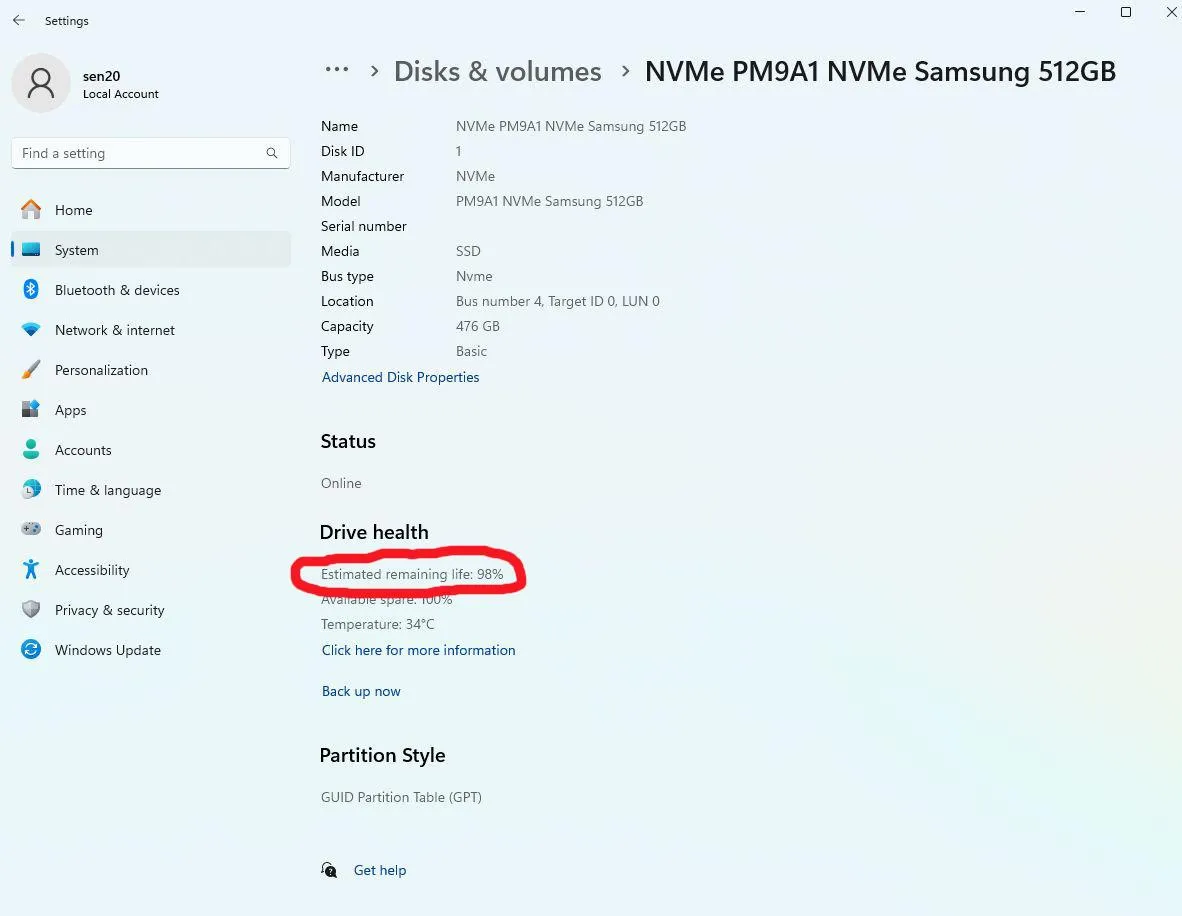This screenshot has height=916, width=1182.
Task: Open the Get help link
Action: pos(380,870)
